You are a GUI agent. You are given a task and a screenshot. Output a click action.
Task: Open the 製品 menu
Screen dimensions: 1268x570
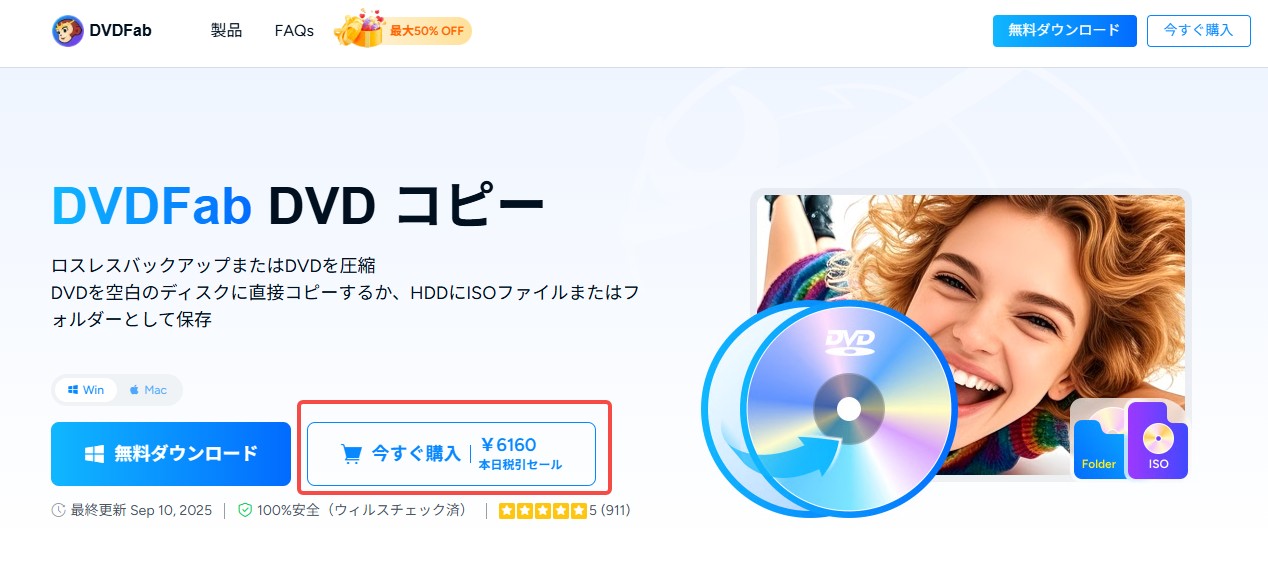226,30
